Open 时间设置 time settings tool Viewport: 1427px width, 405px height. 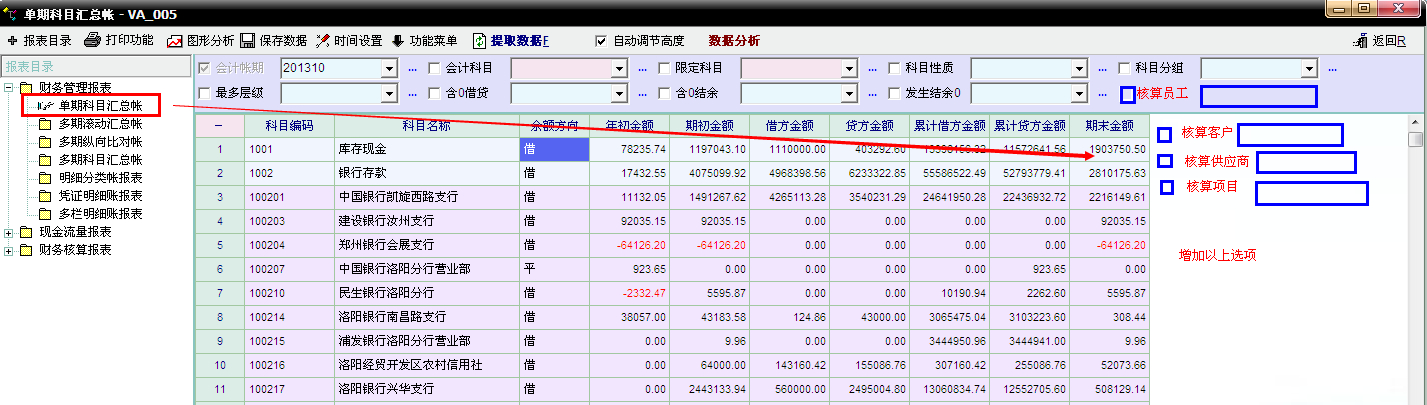pyautogui.click(x=323, y=41)
